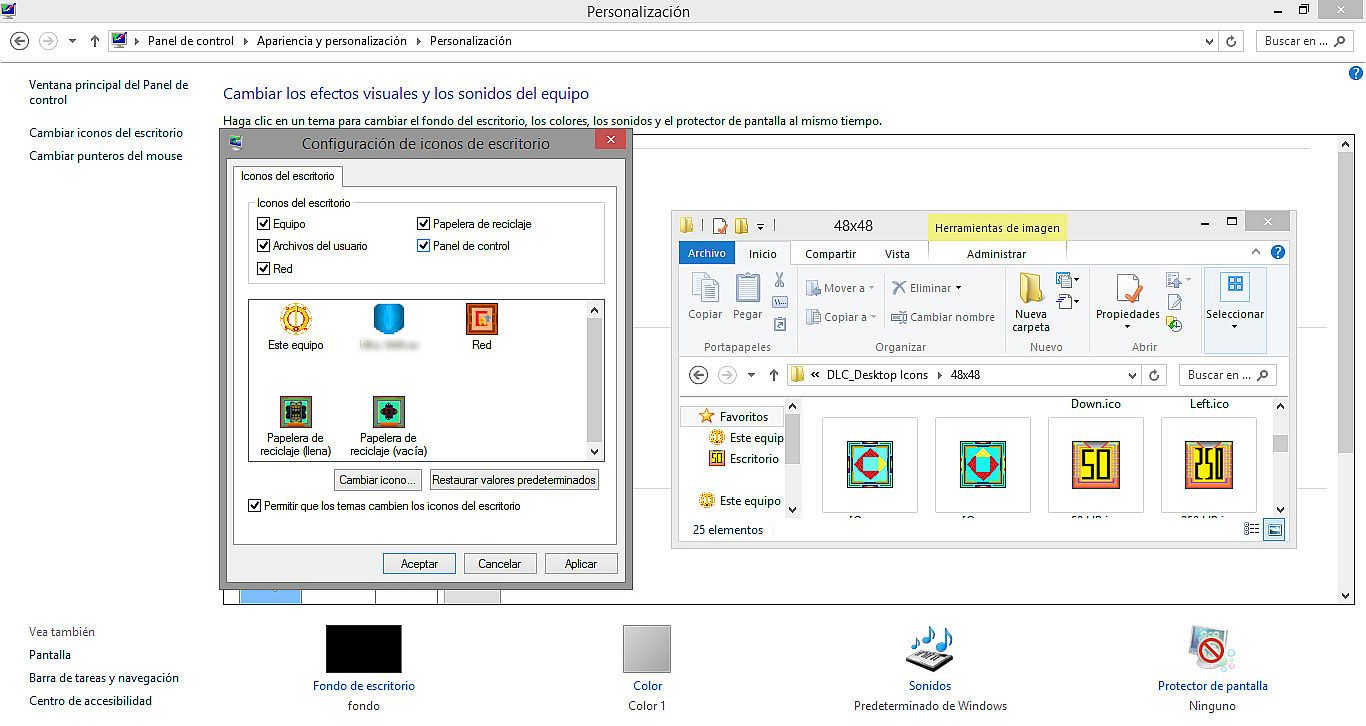Expand the explorer address bar dropdown

[1132, 376]
